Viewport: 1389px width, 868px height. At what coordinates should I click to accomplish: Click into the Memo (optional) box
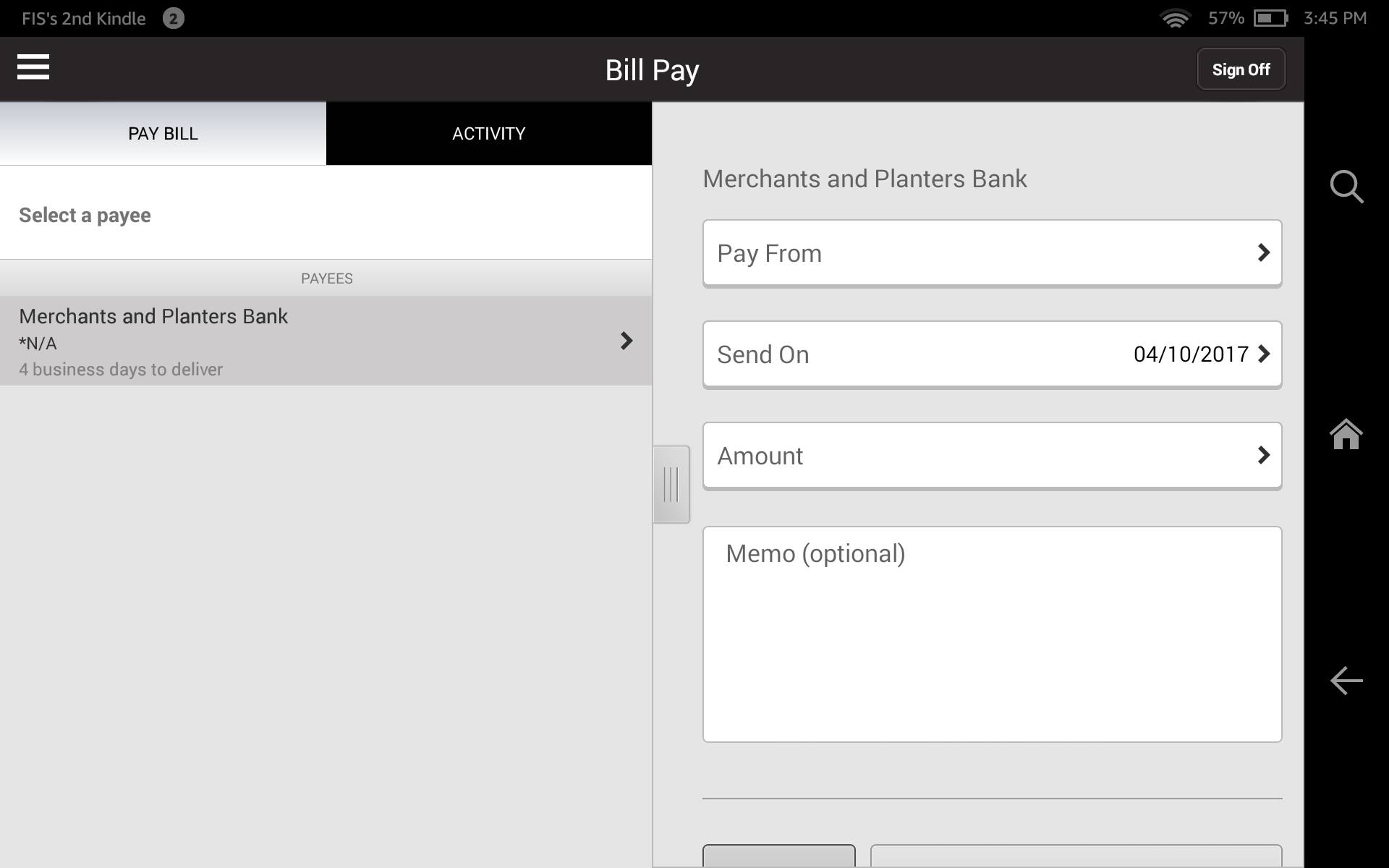pos(992,634)
